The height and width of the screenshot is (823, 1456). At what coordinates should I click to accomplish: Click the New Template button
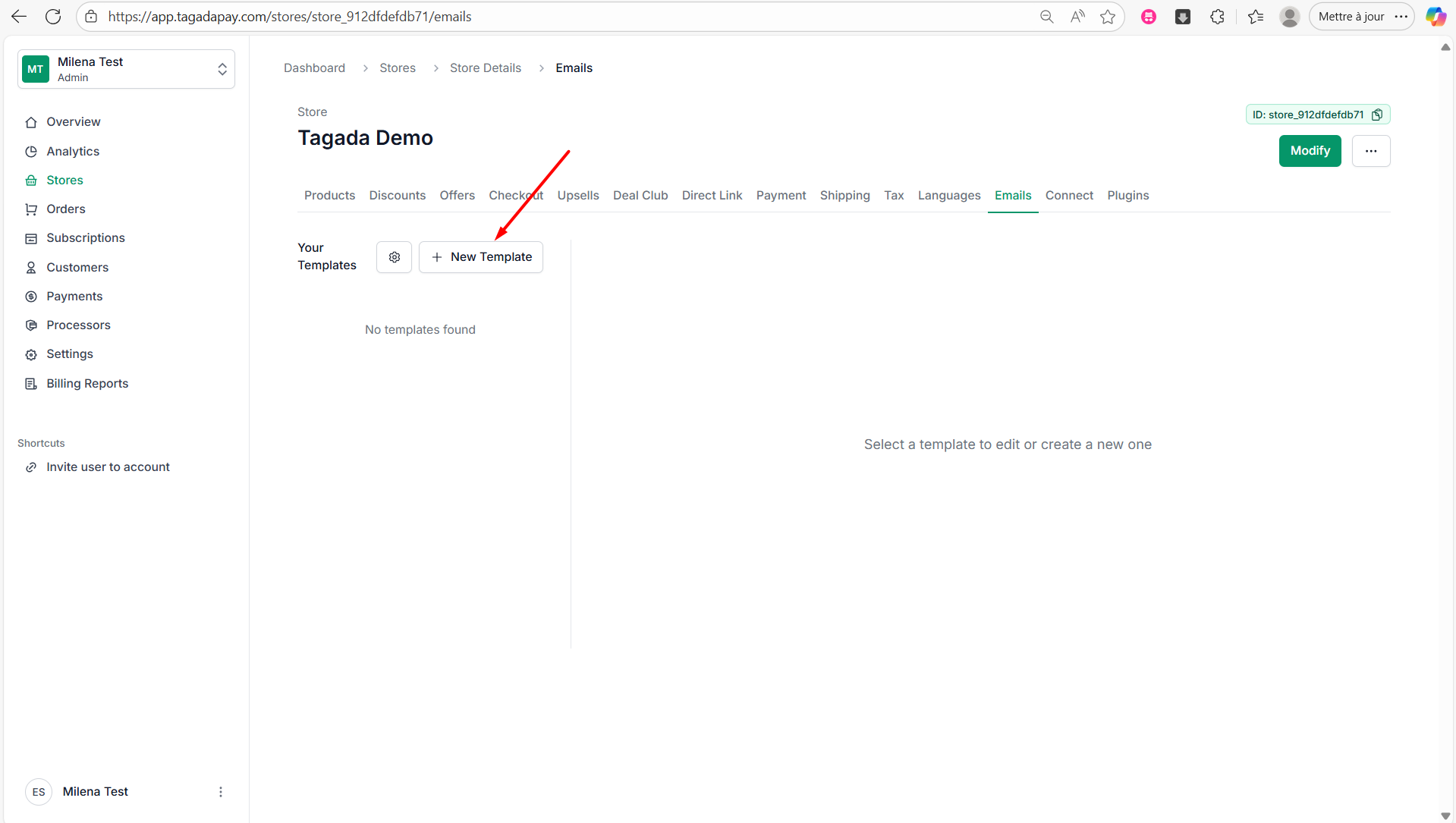481,257
